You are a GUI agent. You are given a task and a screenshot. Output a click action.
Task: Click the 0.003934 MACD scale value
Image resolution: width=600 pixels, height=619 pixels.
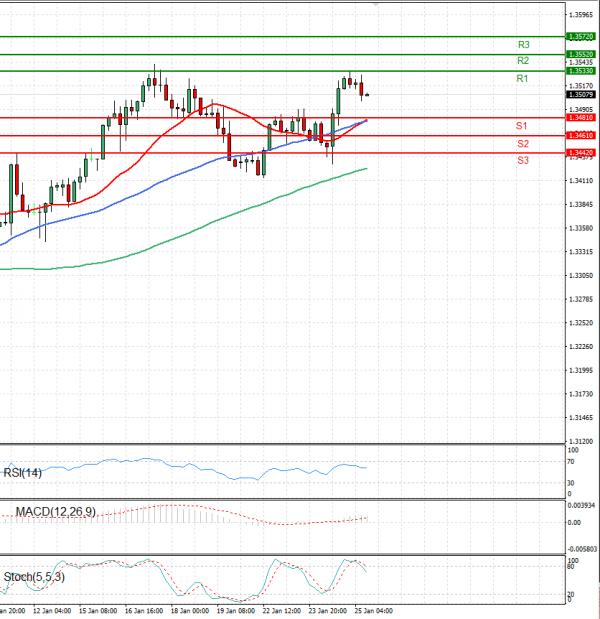[x=581, y=506]
